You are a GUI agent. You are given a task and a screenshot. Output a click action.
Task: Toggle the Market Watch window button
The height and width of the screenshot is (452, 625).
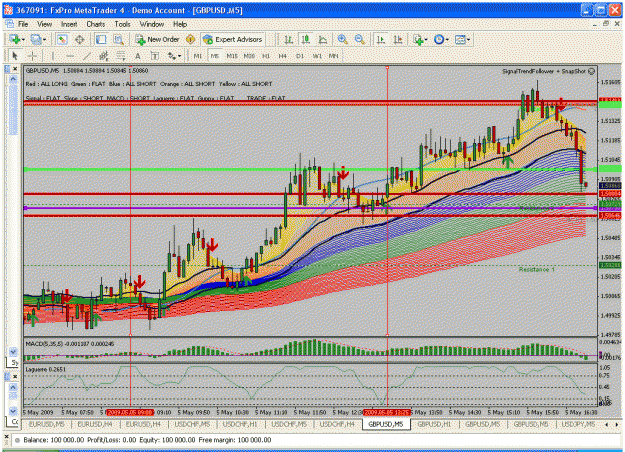[62, 39]
